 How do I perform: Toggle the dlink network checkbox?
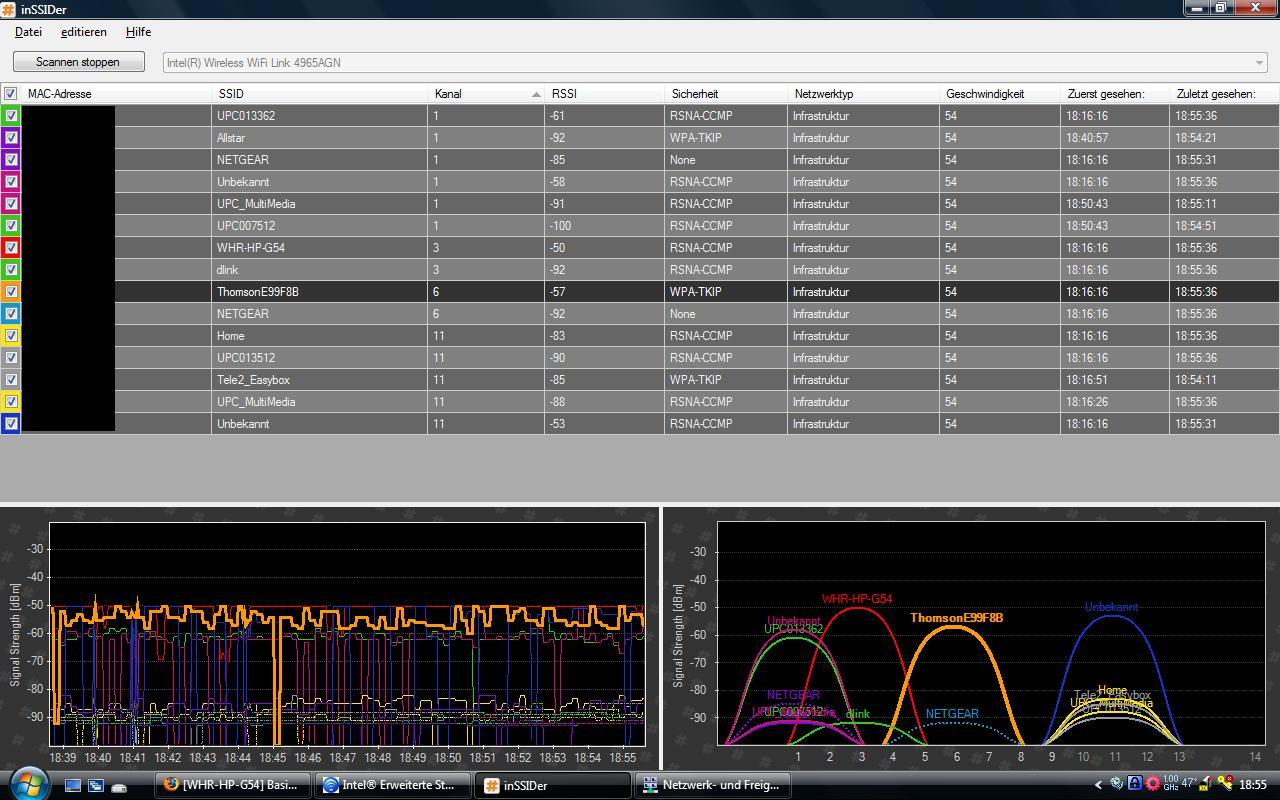(x=11, y=269)
